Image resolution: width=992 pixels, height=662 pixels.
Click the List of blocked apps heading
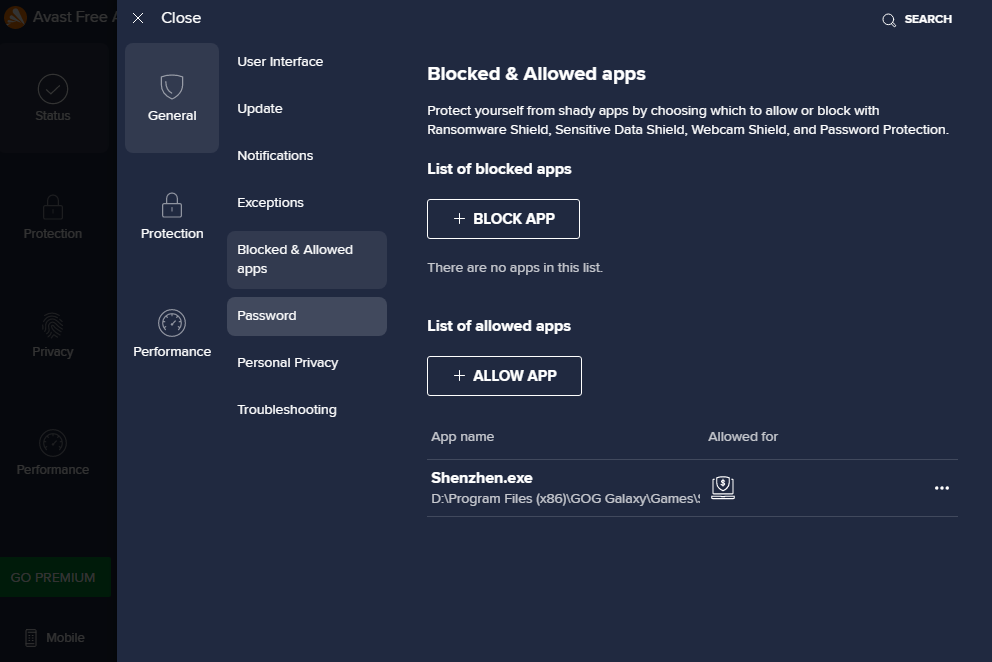click(499, 169)
